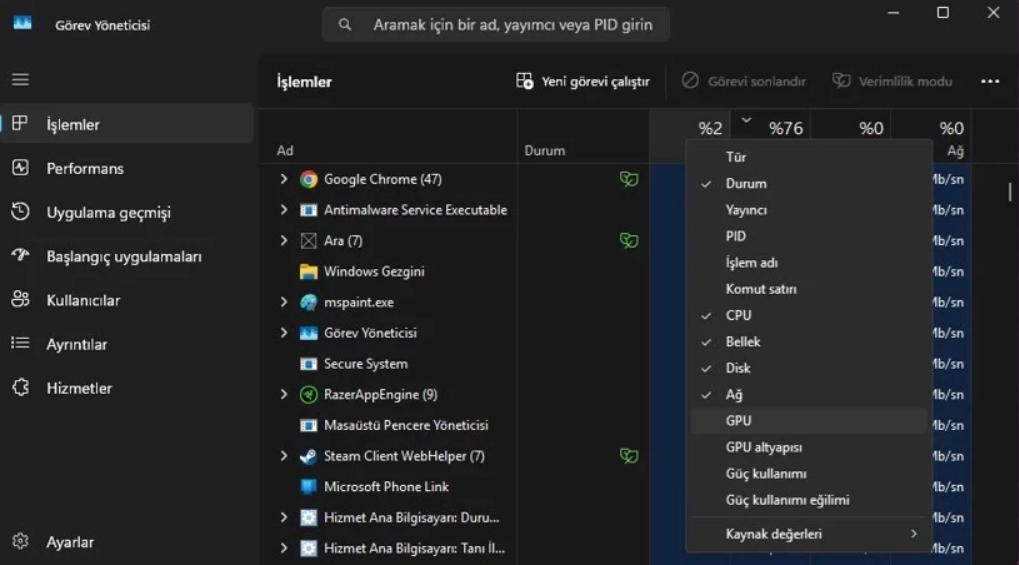Uncheck the Disk column option
This screenshot has height=565, width=1019.
point(809,368)
